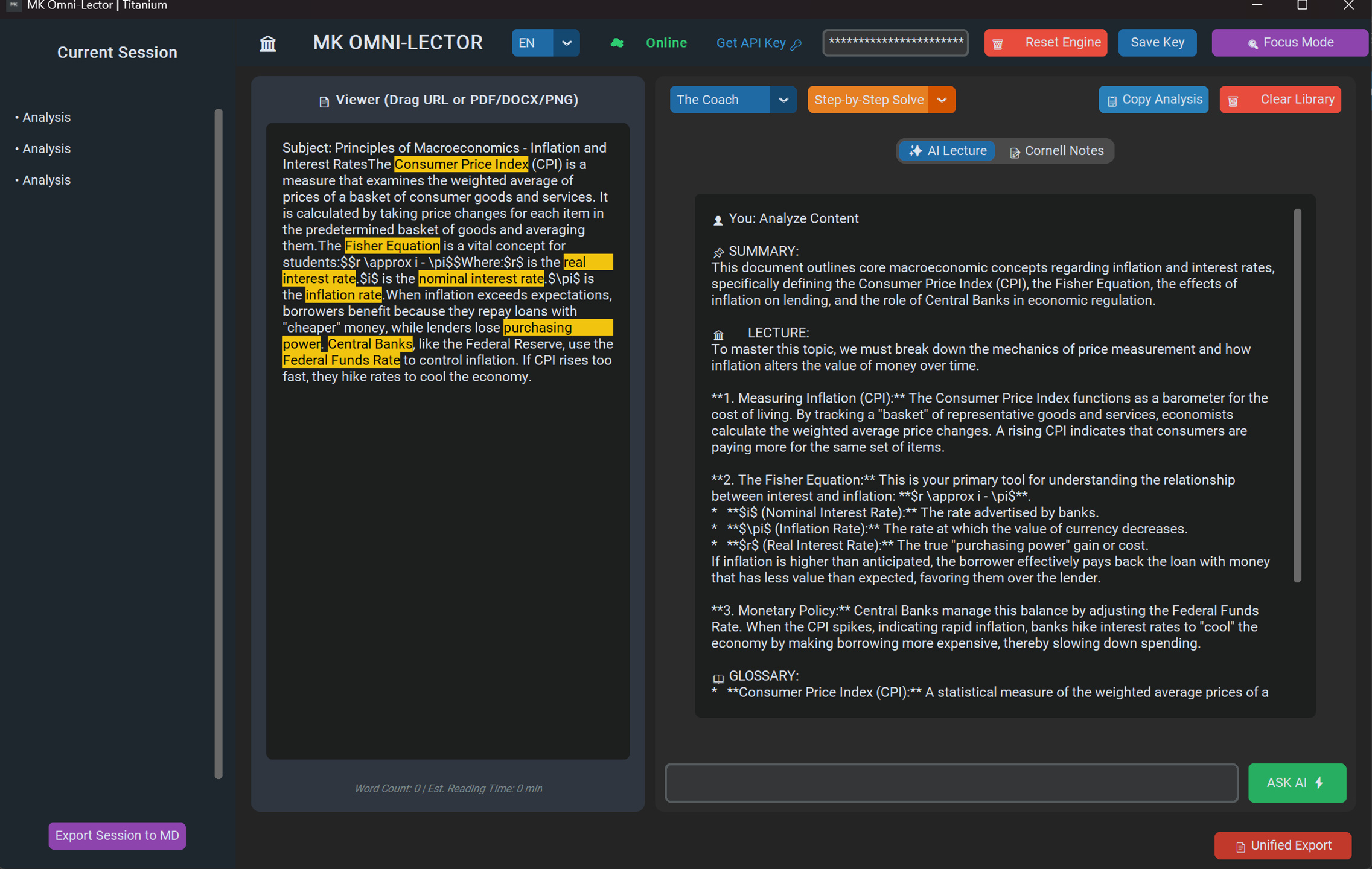Image resolution: width=1372 pixels, height=869 pixels.
Task: Focus the question input box beside ASK AI
Action: click(x=951, y=783)
